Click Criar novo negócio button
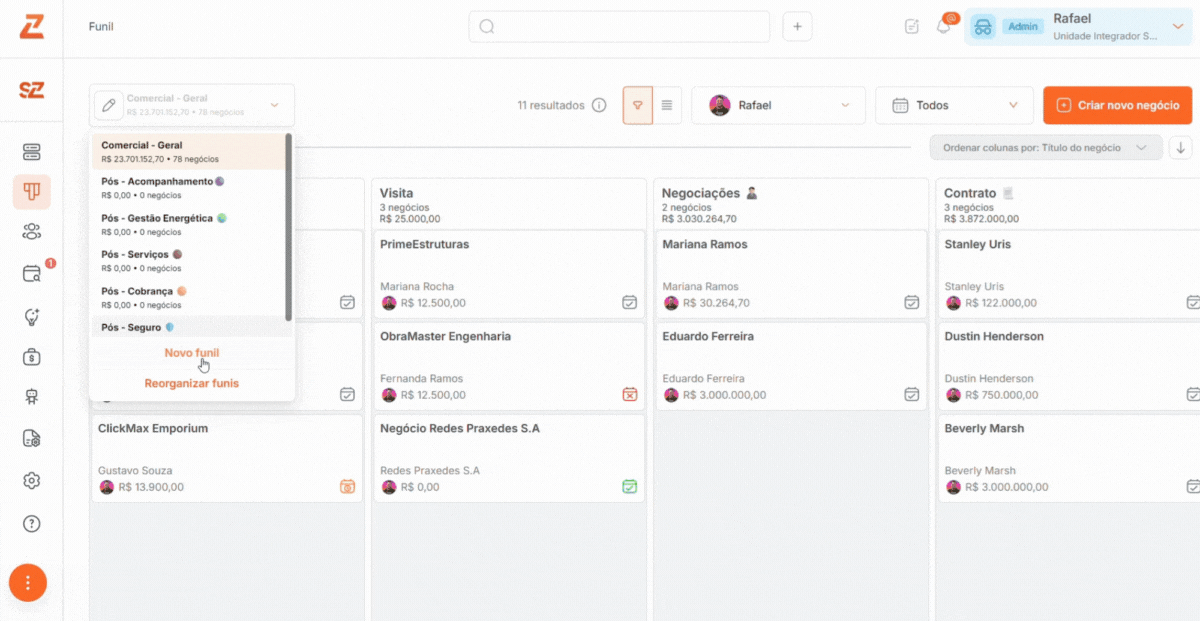The image size is (1200, 621). coord(1117,105)
